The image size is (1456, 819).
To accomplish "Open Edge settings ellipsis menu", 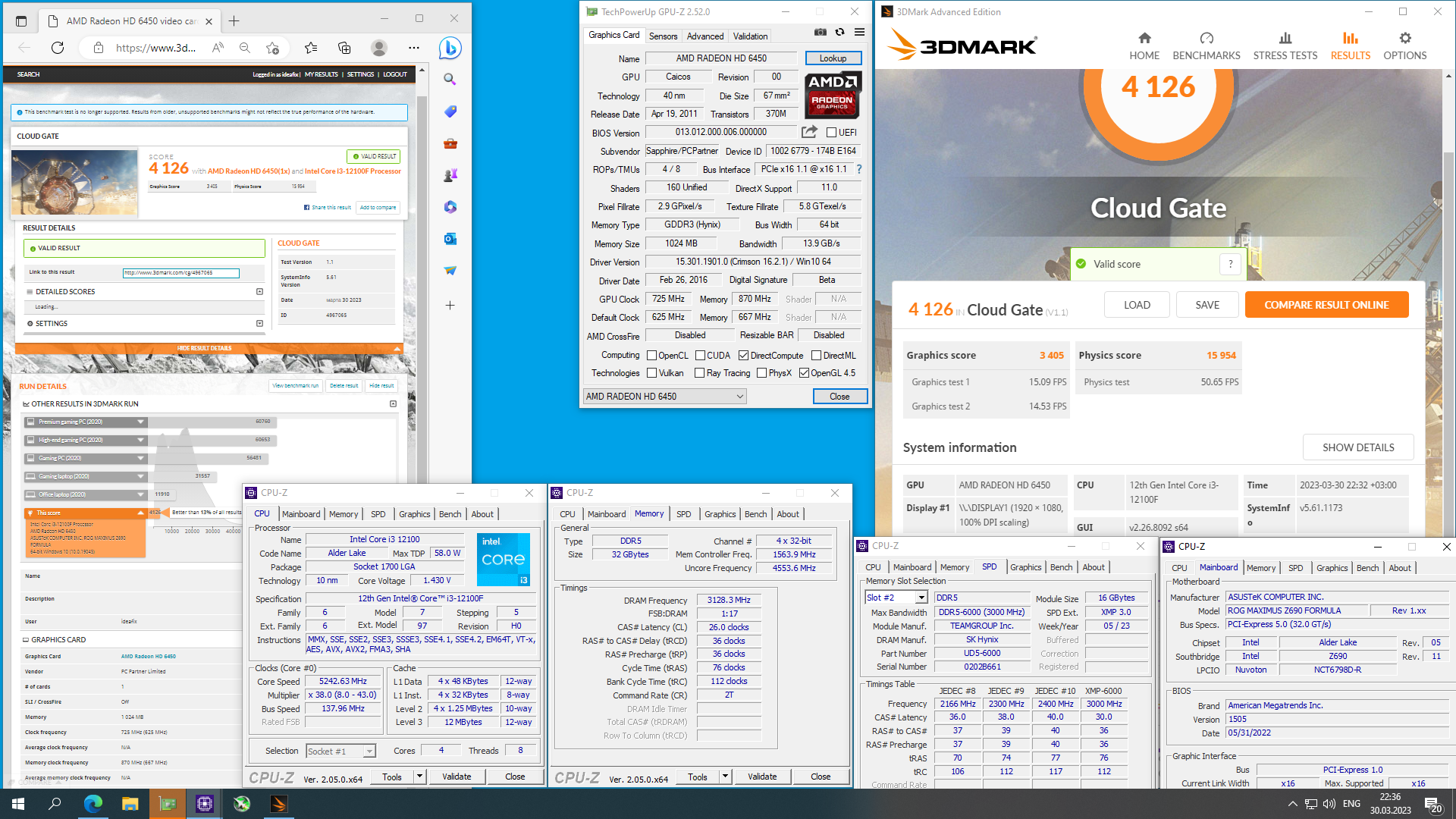I will click(413, 48).
